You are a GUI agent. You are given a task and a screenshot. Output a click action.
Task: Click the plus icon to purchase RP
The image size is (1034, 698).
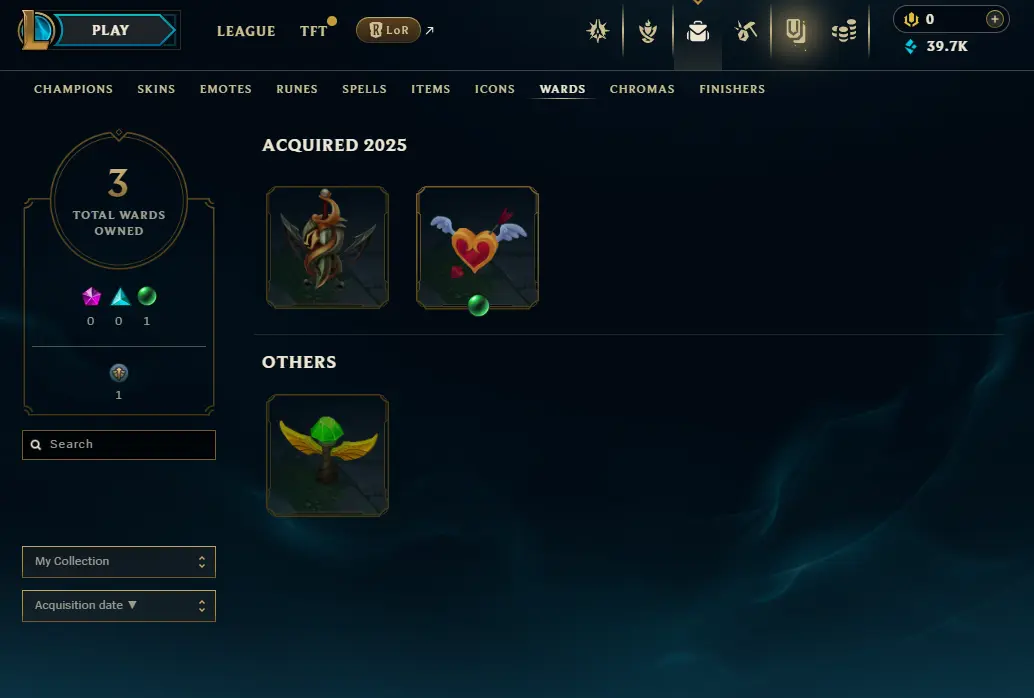(x=994, y=19)
